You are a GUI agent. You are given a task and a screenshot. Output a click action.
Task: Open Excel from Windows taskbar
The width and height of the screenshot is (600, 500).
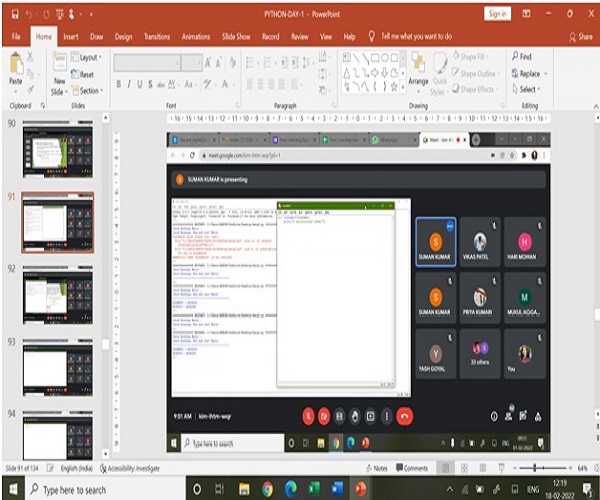coord(314,489)
